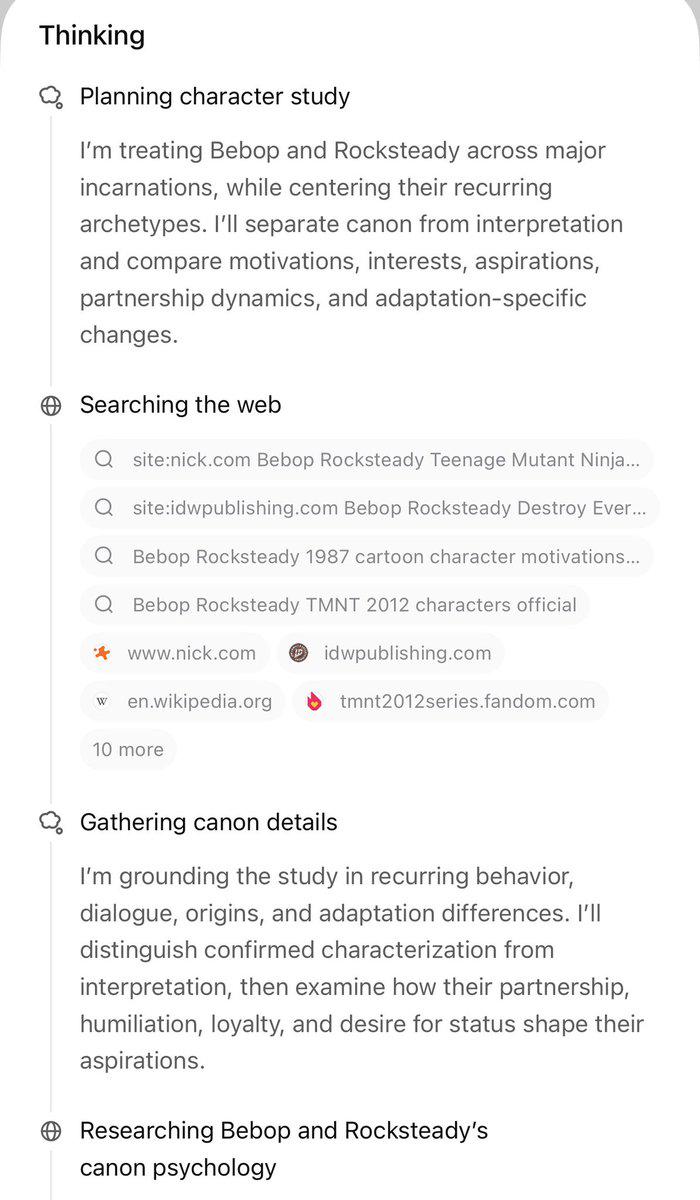Collapse the Planning character study step
Image resolution: width=700 pixels, height=1200 pixels.
click(215, 97)
